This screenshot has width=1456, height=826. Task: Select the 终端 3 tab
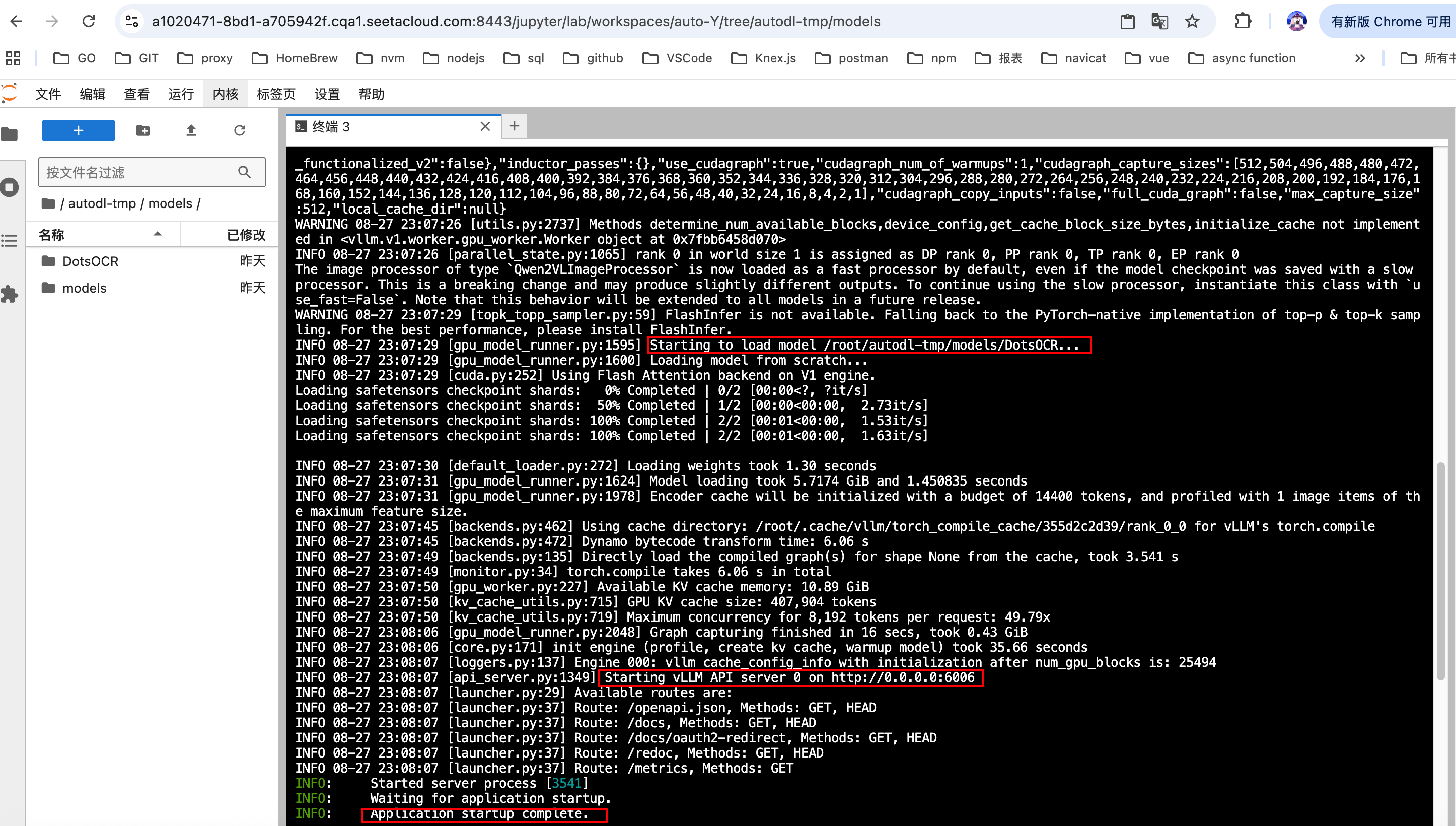click(x=394, y=126)
